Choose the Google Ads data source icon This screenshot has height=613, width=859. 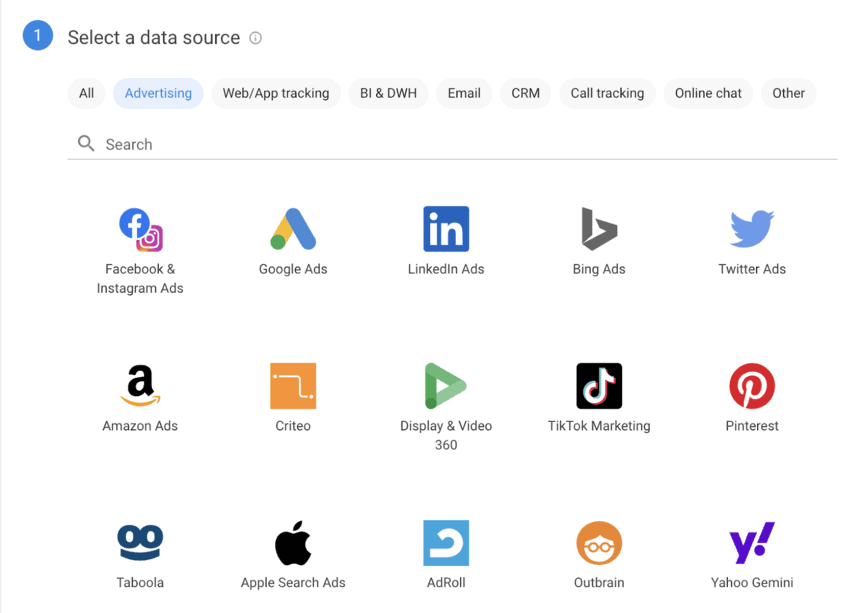click(293, 230)
